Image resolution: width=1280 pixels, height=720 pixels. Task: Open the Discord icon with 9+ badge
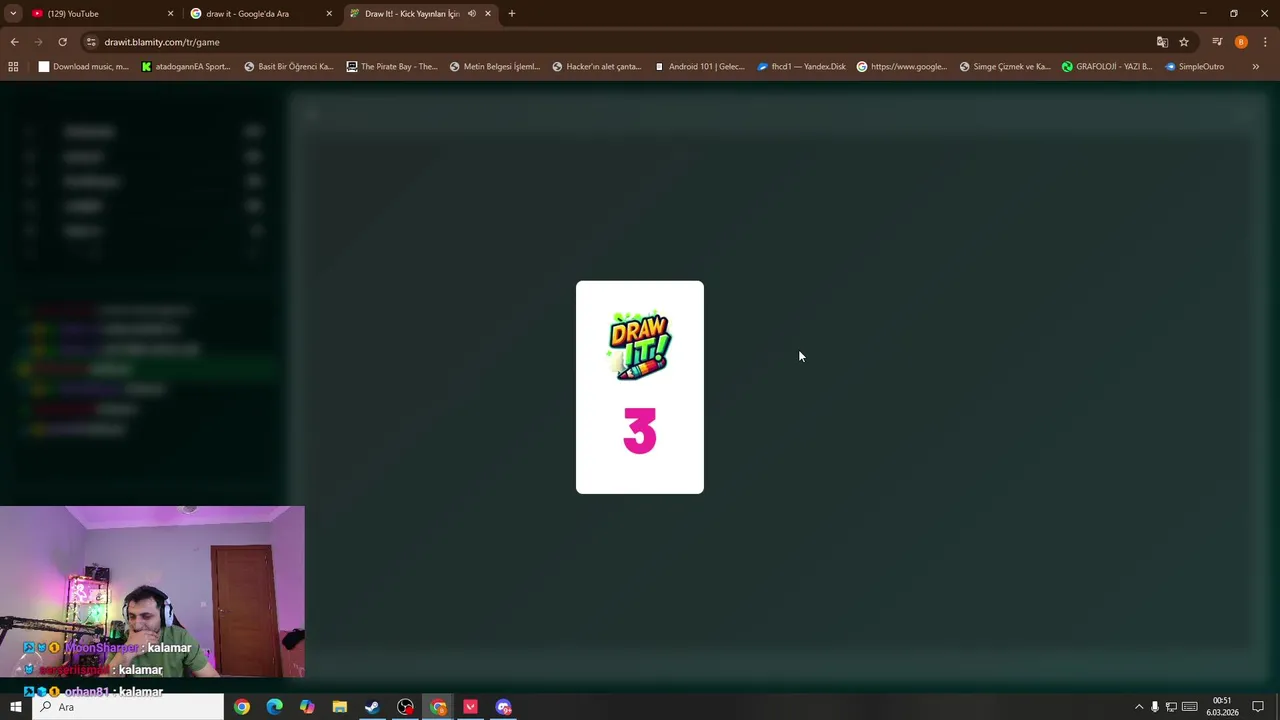click(503, 707)
